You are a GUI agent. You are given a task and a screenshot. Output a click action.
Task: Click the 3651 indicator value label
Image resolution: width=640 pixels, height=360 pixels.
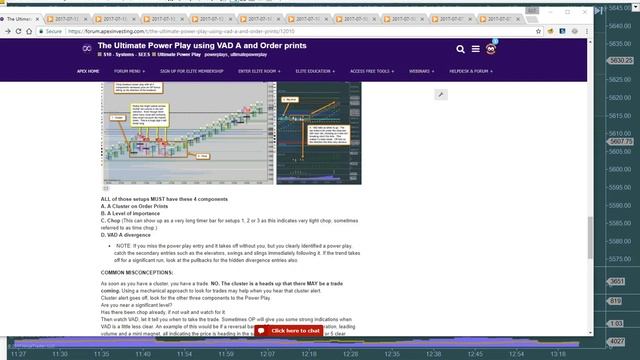(616, 281)
